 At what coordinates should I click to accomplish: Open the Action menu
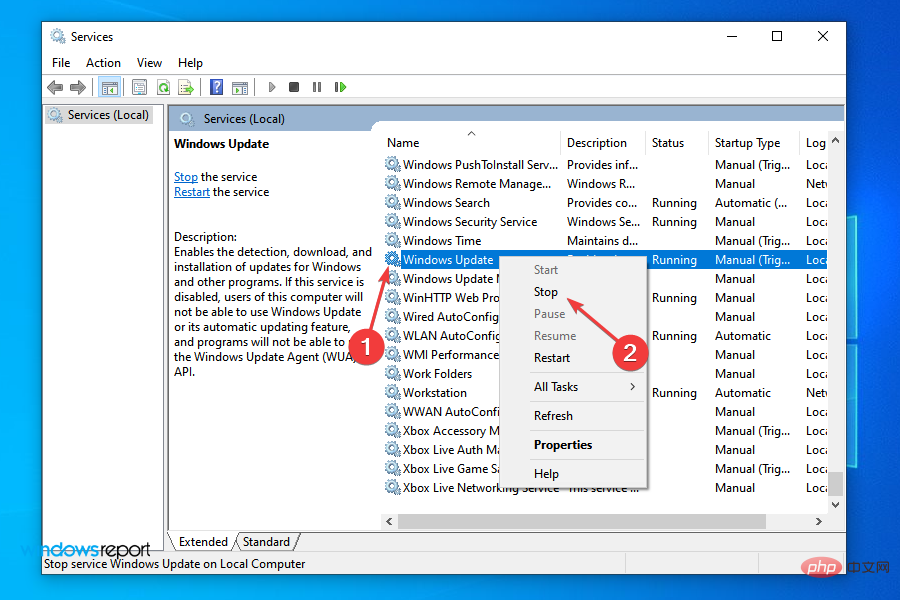point(103,62)
